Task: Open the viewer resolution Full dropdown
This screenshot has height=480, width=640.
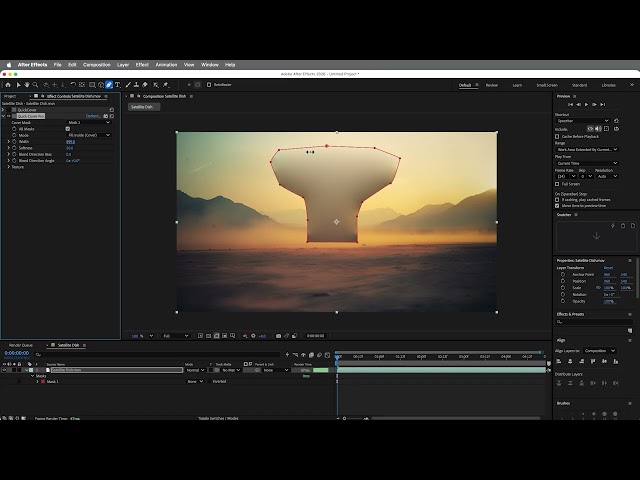Action: [176, 336]
